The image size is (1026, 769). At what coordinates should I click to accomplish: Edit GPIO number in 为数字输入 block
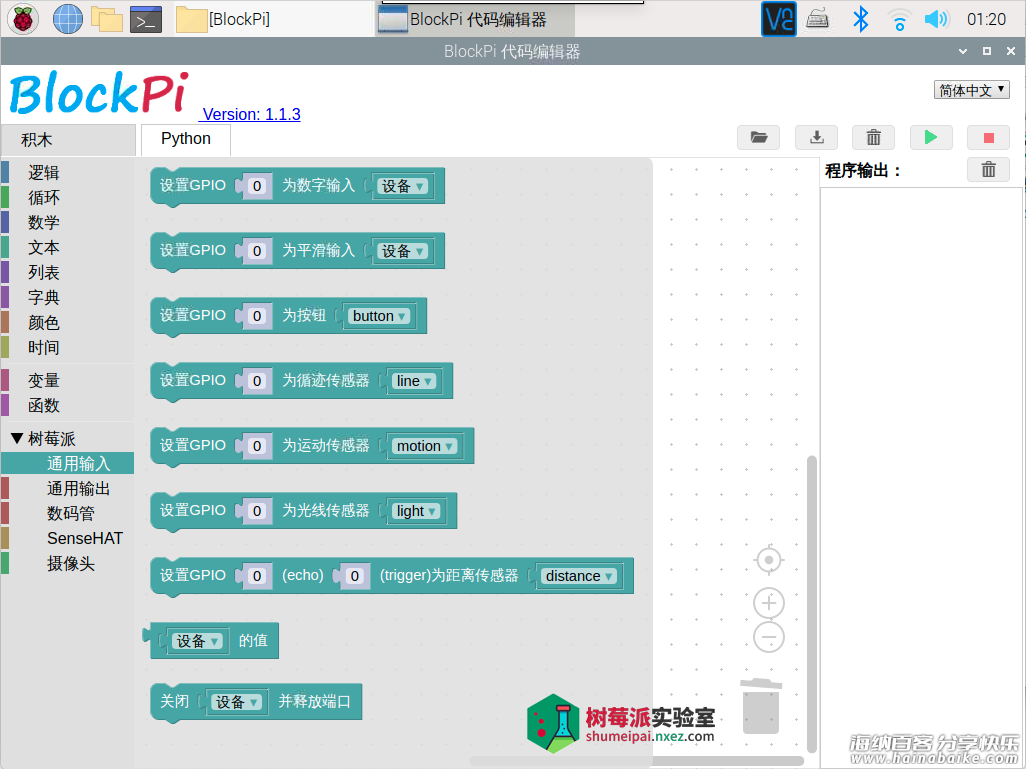coord(256,186)
